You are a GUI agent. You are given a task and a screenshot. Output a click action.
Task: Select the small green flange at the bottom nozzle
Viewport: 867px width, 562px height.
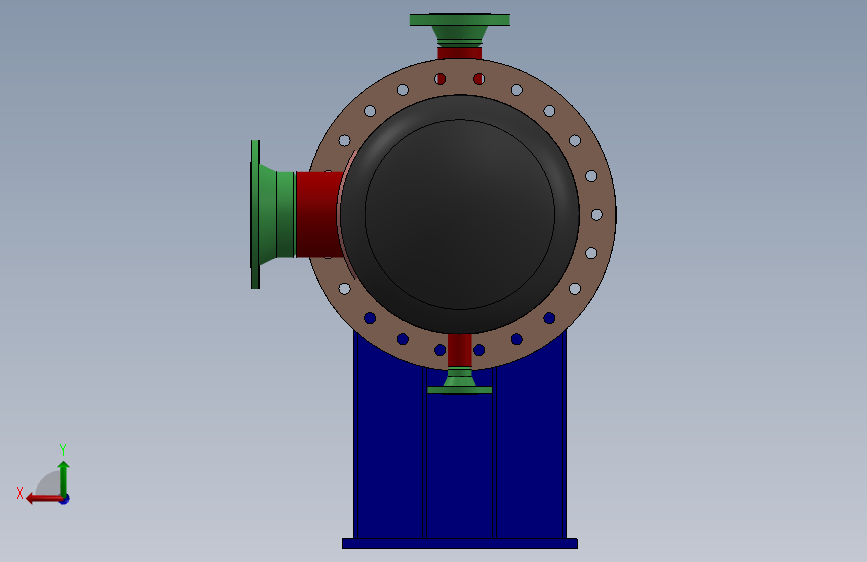[x=459, y=381]
